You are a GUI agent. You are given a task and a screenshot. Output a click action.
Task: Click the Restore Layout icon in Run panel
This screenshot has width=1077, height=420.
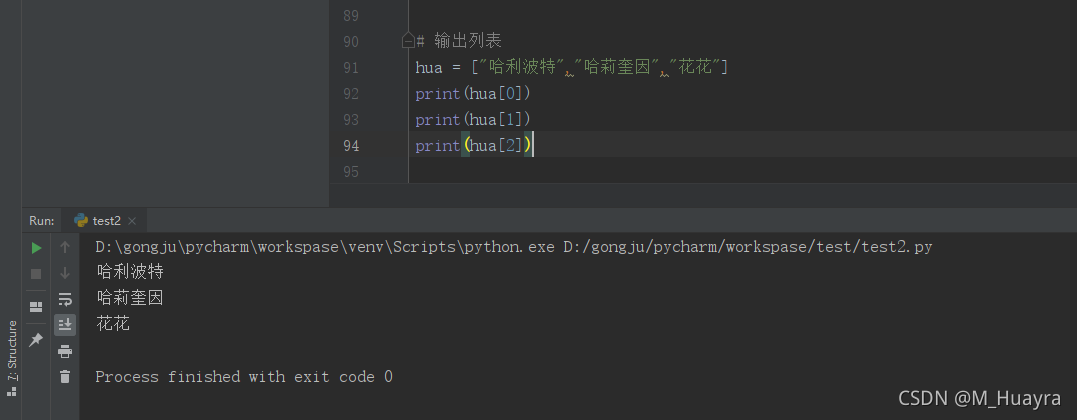(x=36, y=307)
